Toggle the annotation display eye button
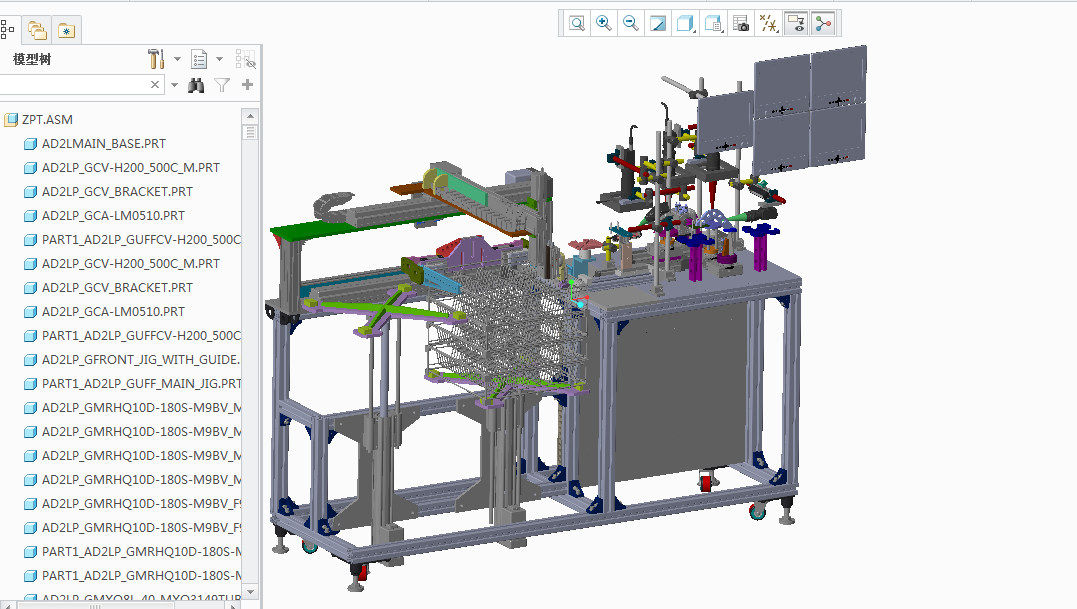The width and height of the screenshot is (1077, 609). click(796, 23)
